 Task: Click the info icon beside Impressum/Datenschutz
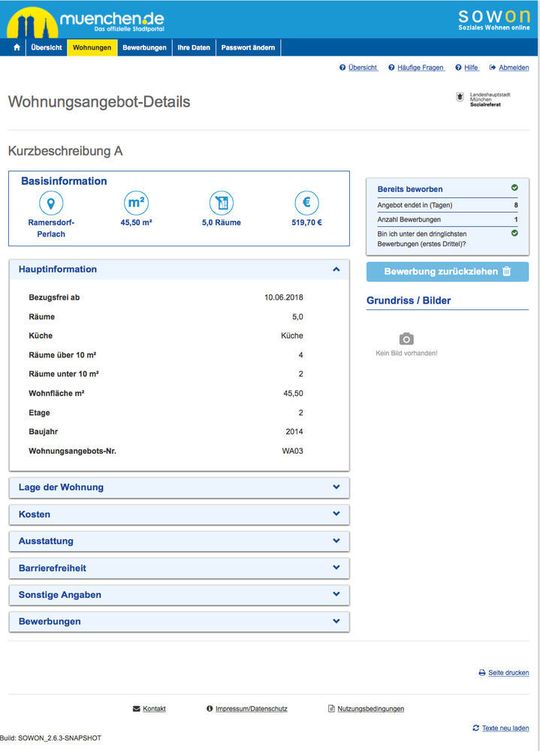point(209,708)
